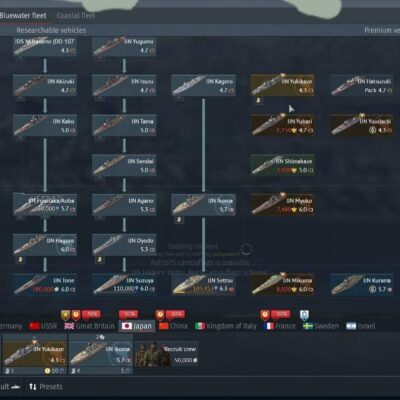400x400 pixels.
Task: Open the Great Britain nation tab
Action: (x=89, y=326)
